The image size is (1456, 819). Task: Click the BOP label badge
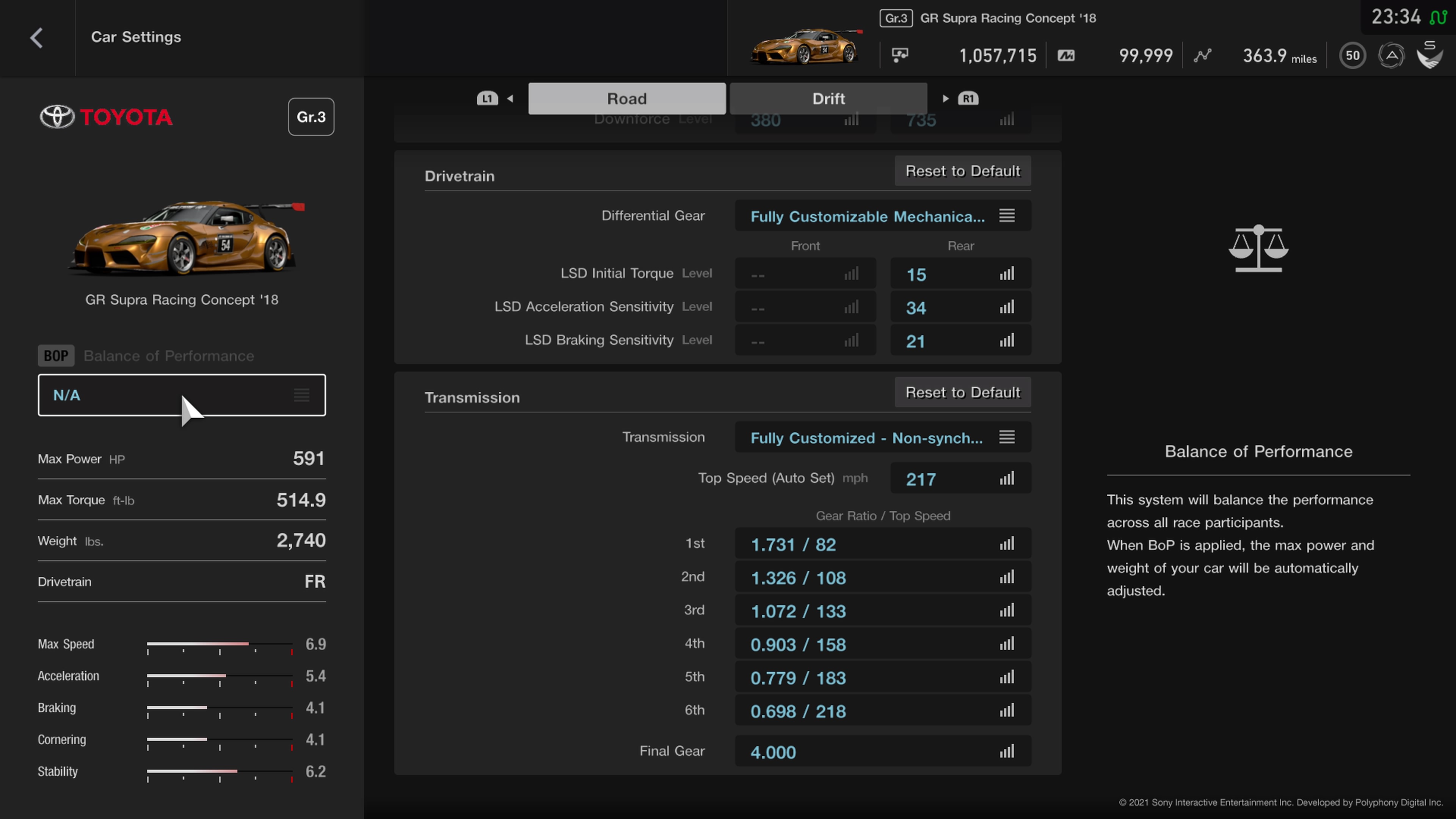point(56,356)
